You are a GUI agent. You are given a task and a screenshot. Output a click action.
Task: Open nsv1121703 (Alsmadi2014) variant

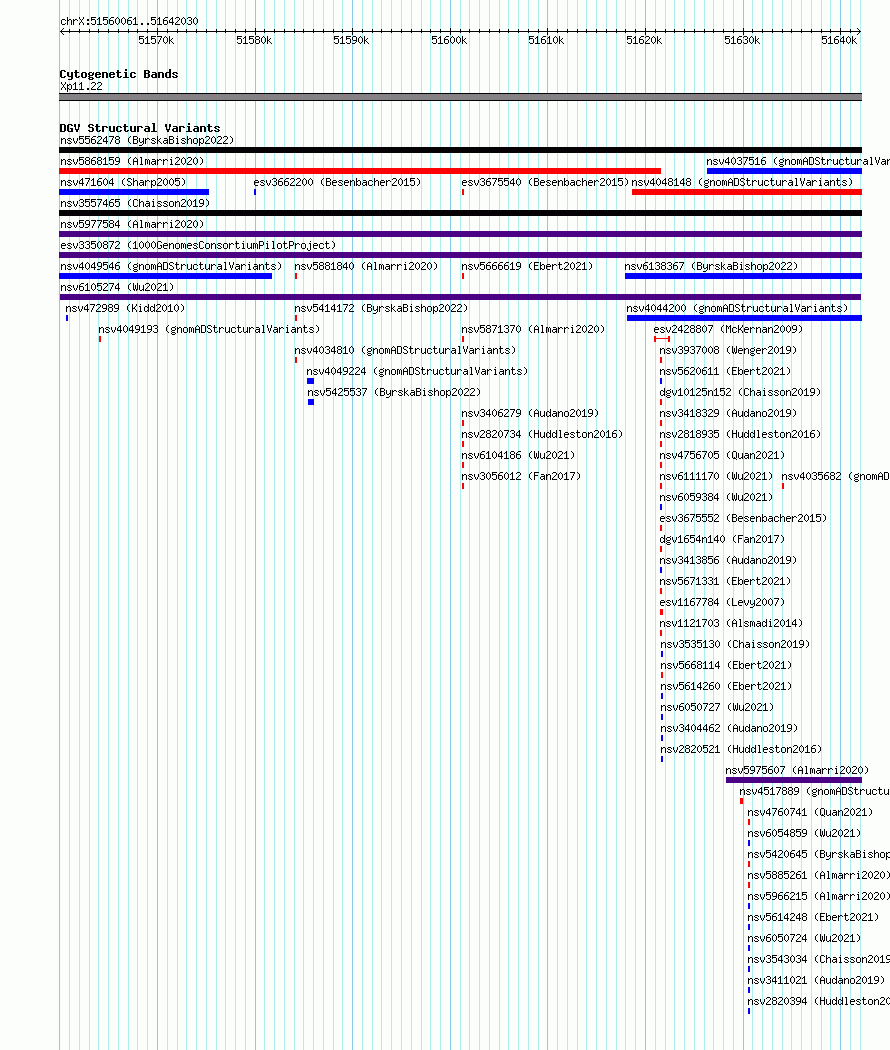(731, 623)
